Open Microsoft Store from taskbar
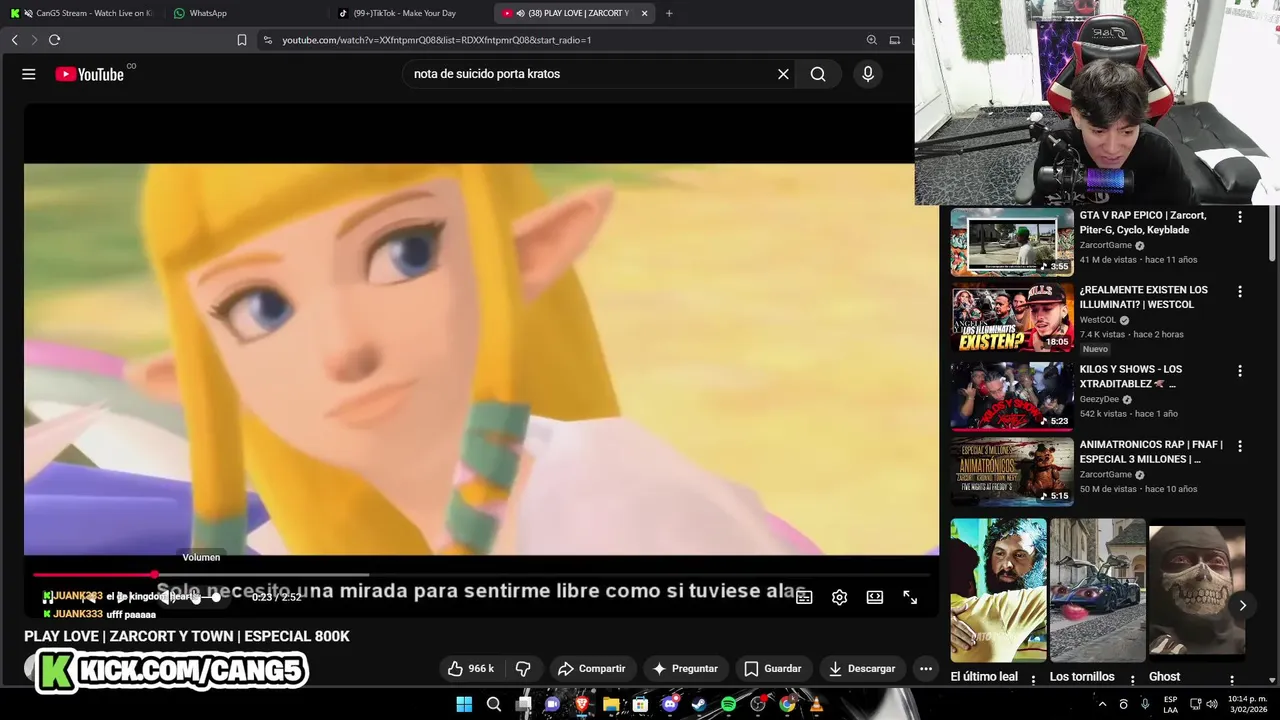This screenshot has height=720, width=1280. [x=640, y=704]
